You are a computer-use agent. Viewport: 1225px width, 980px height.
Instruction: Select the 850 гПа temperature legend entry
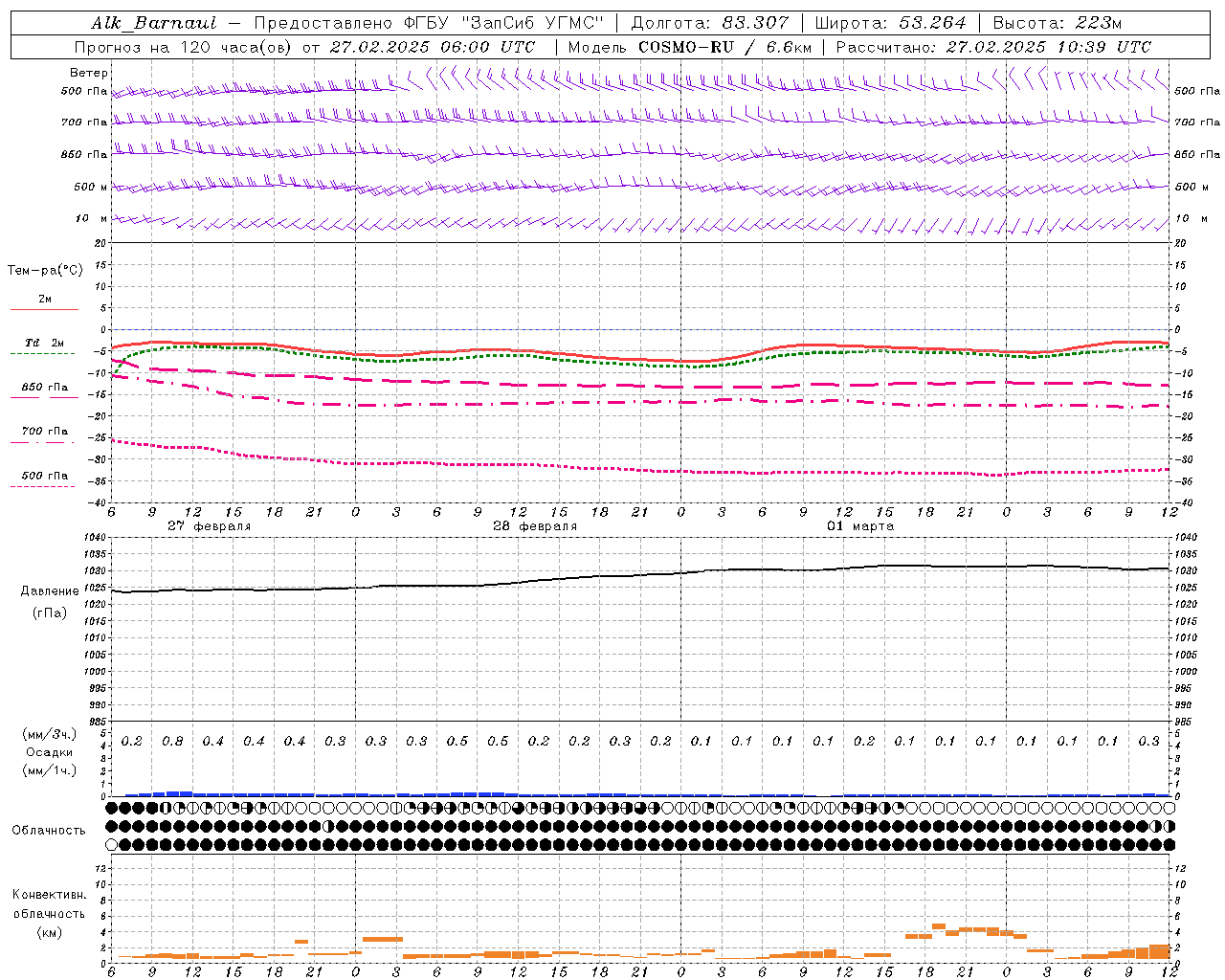pyautogui.click(x=45, y=388)
